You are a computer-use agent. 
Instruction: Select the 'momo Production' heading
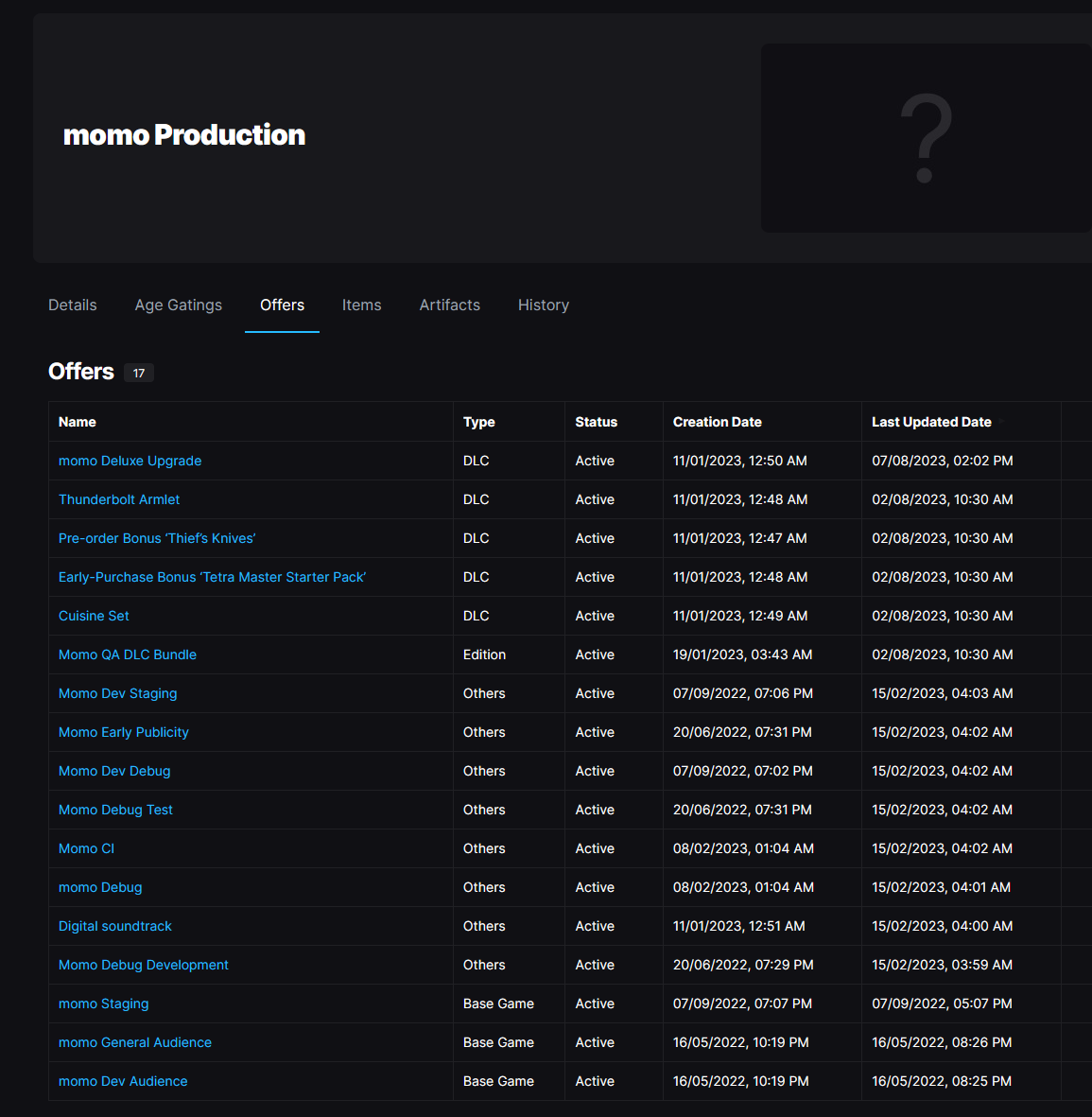click(184, 134)
